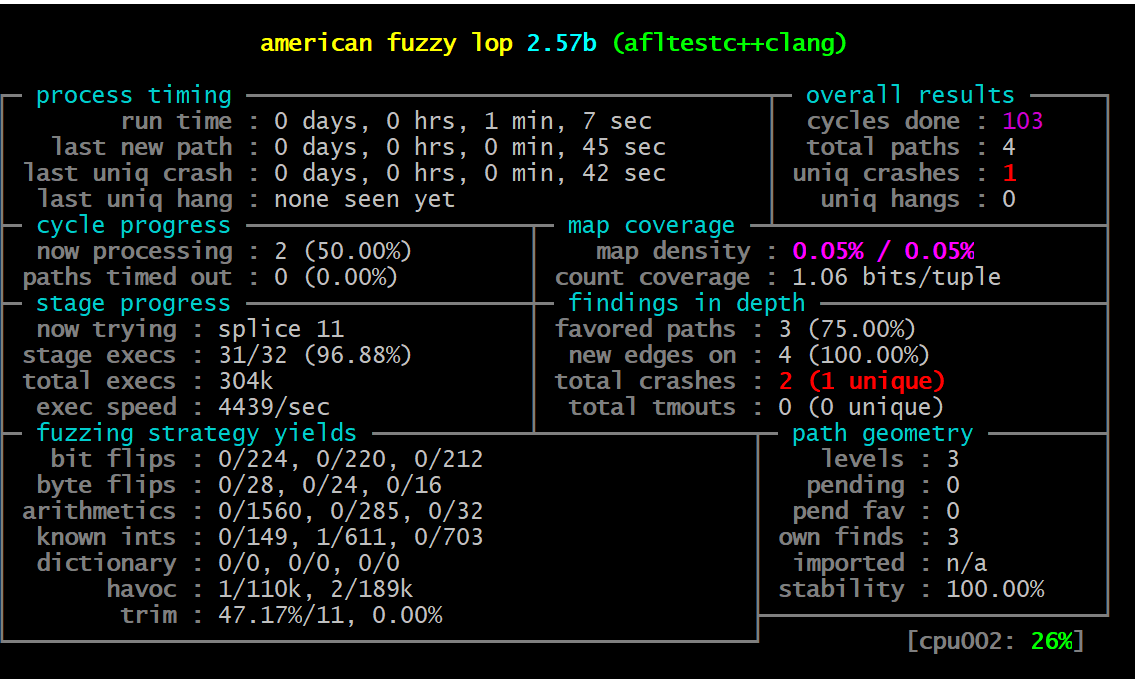Select the 'map density' label
This screenshot has width=1135, height=679.
[x=673, y=251]
